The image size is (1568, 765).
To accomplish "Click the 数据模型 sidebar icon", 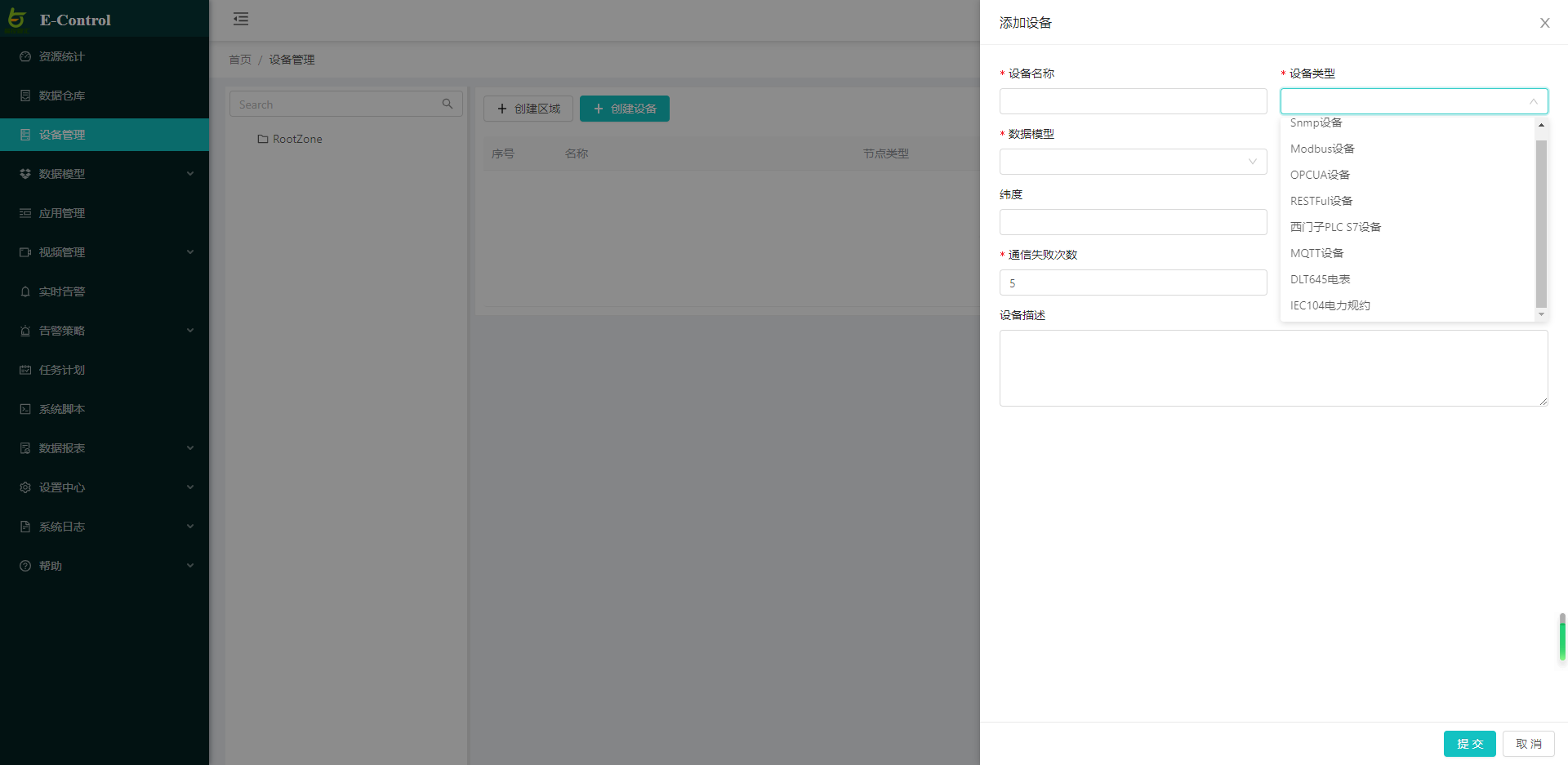I will (x=25, y=174).
